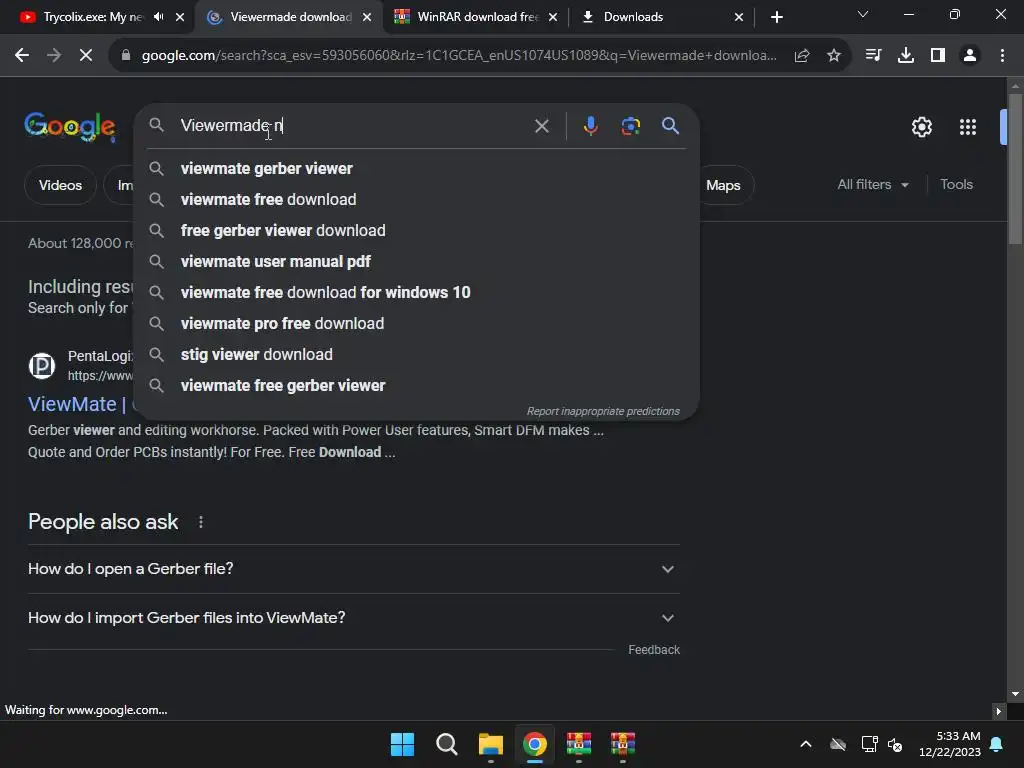
Task: Open the search Tools button
Action: pos(956,185)
